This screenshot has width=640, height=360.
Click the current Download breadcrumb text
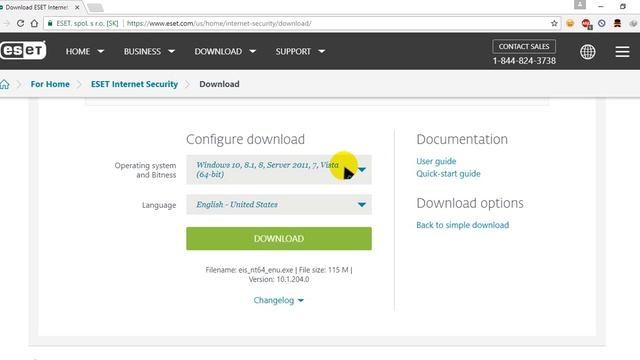point(219,84)
